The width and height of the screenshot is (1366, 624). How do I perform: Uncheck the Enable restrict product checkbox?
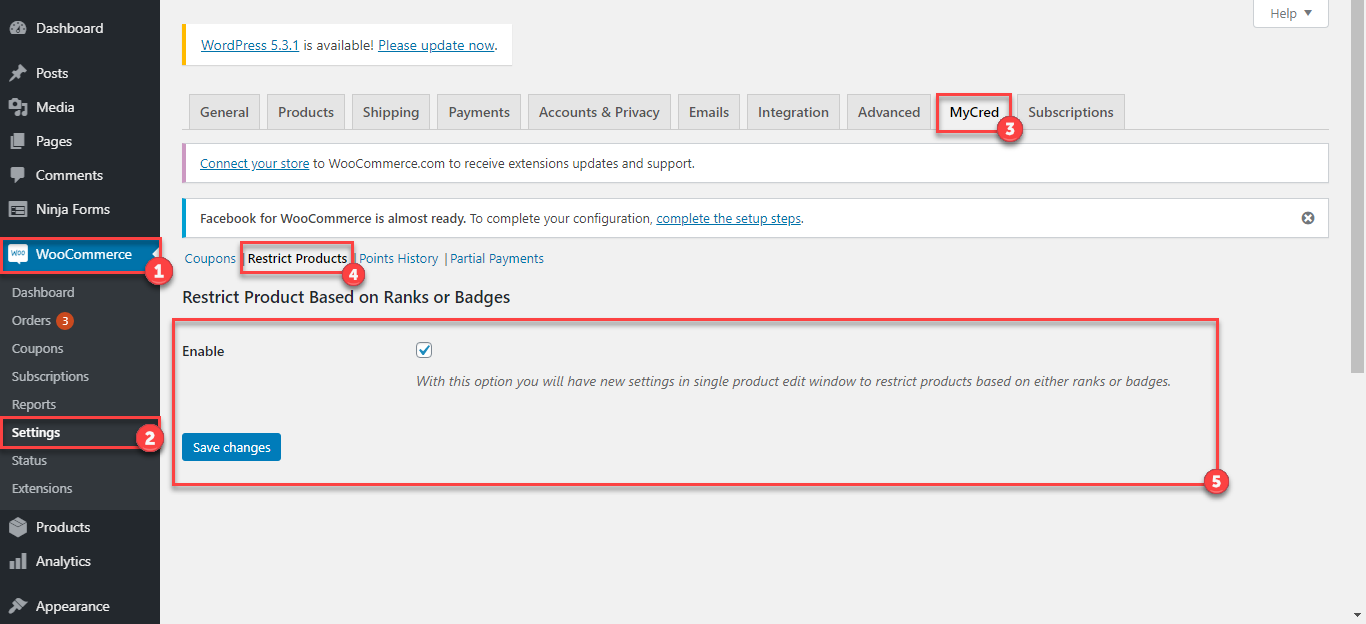(x=424, y=350)
